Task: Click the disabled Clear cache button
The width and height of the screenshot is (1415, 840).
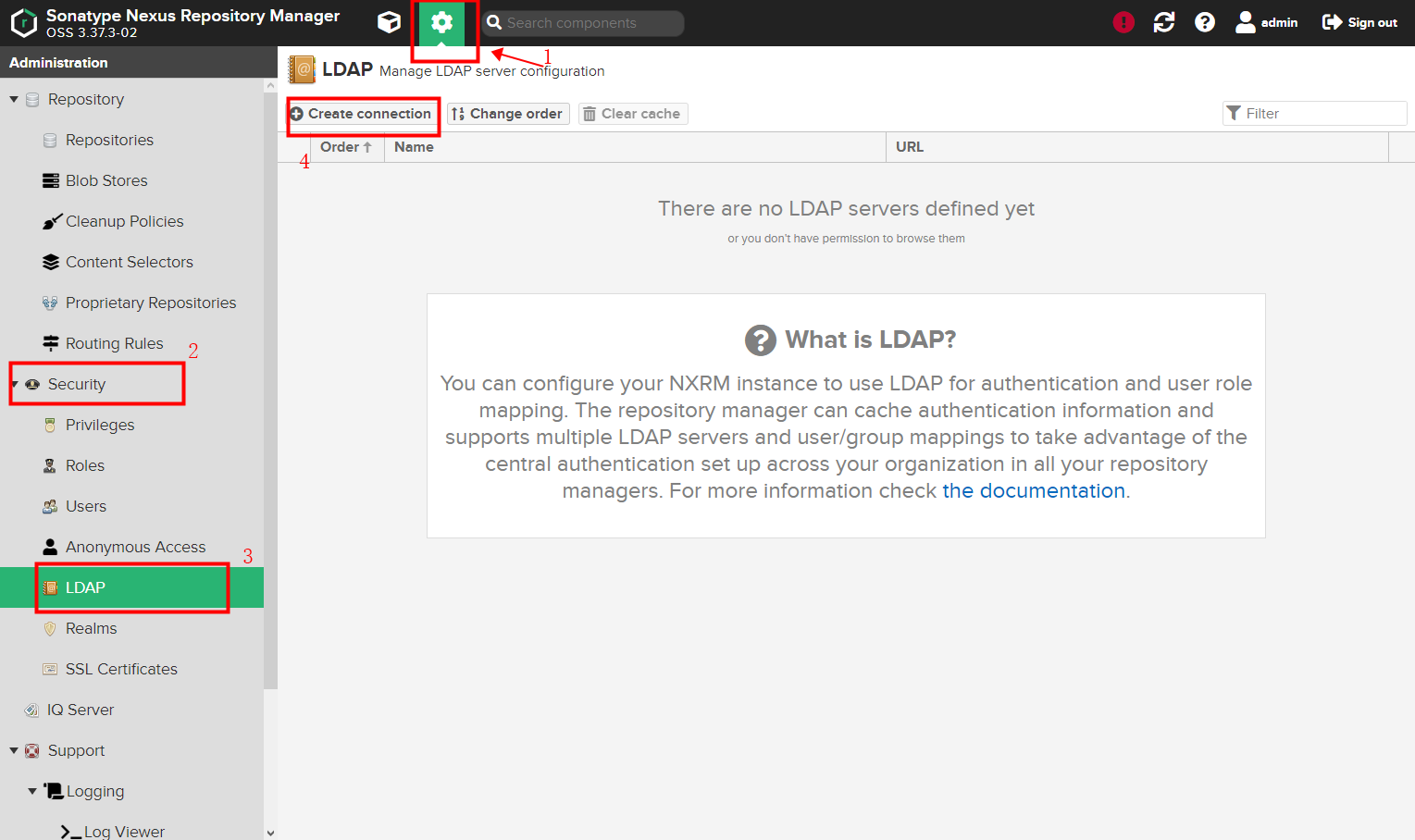Action: pos(633,114)
